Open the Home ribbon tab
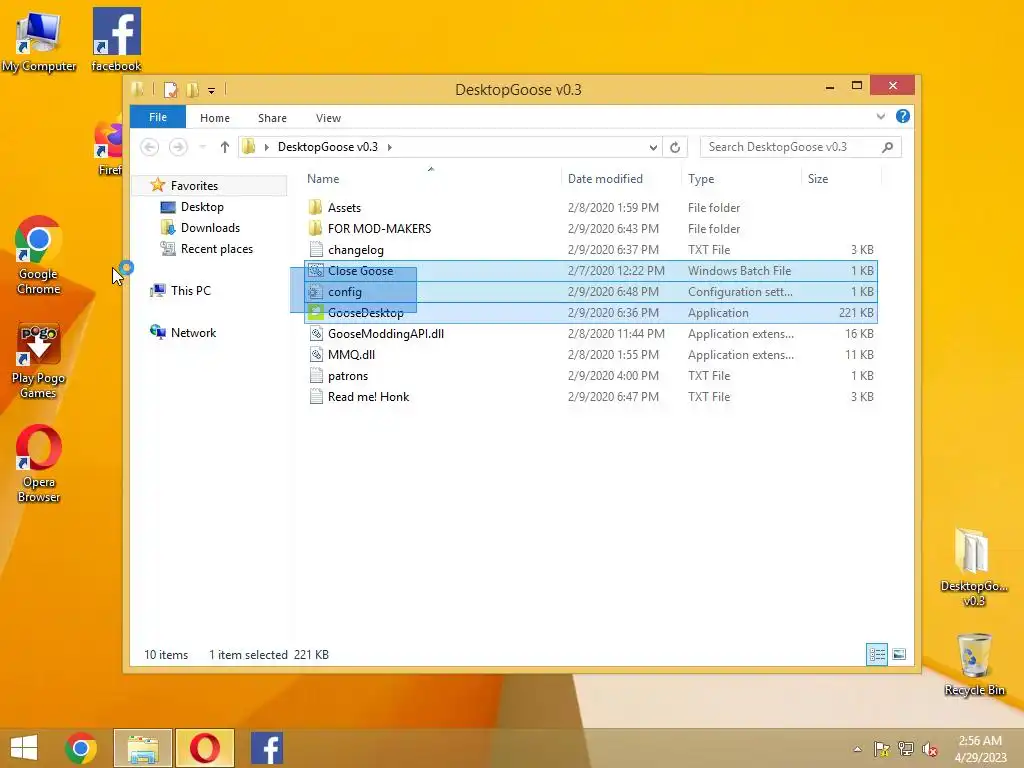This screenshot has height=768, width=1024. tap(215, 118)
